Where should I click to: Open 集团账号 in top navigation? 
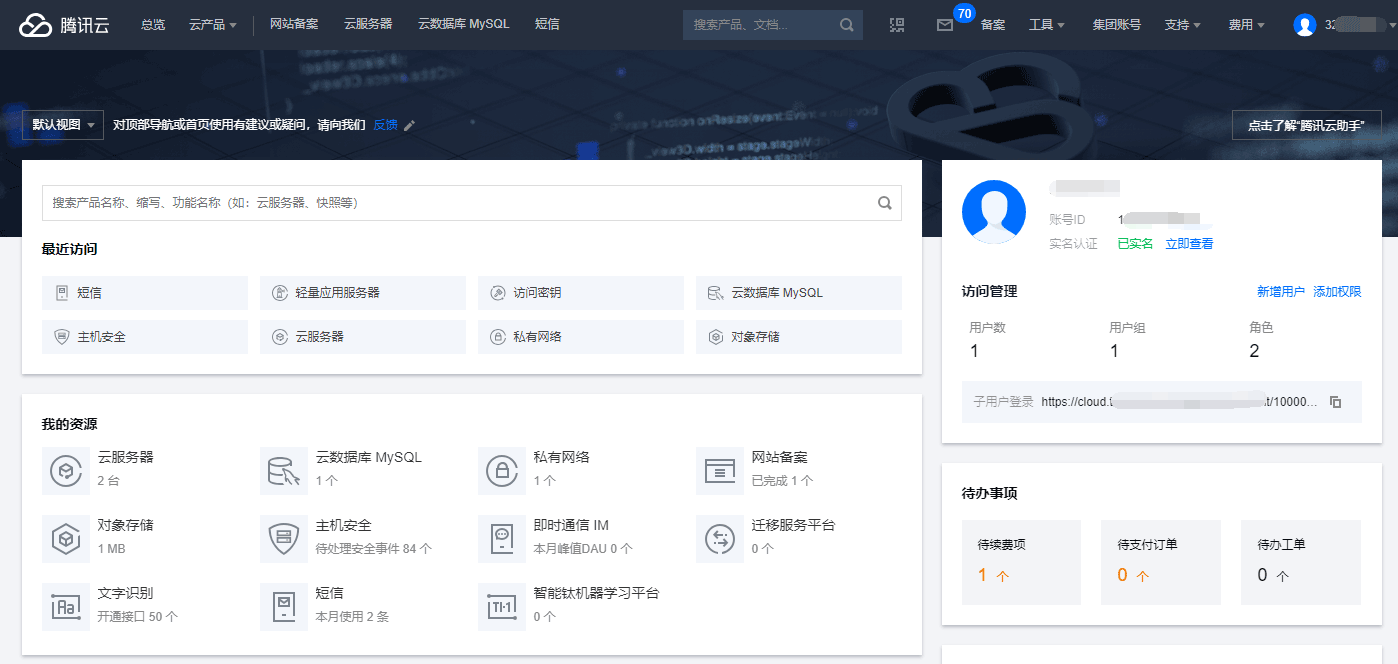pyautogui.click(x=1116, y=25)
